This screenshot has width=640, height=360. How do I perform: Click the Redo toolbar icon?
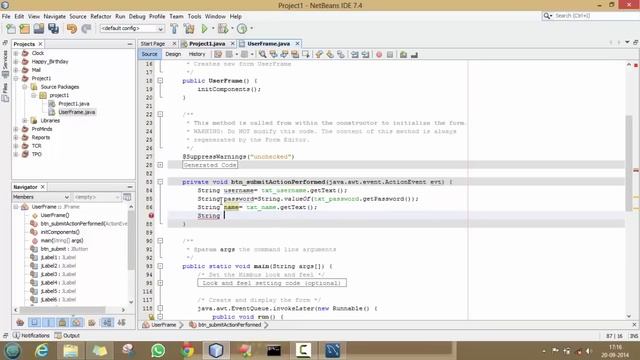(x=86, y=29)
